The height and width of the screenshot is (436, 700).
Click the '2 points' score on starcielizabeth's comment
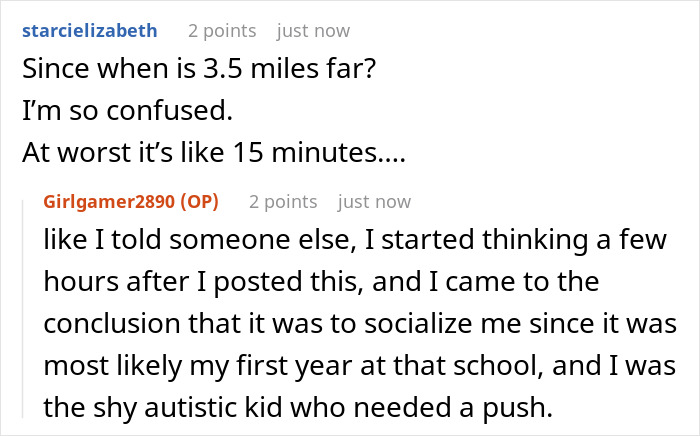coord(222,31)
